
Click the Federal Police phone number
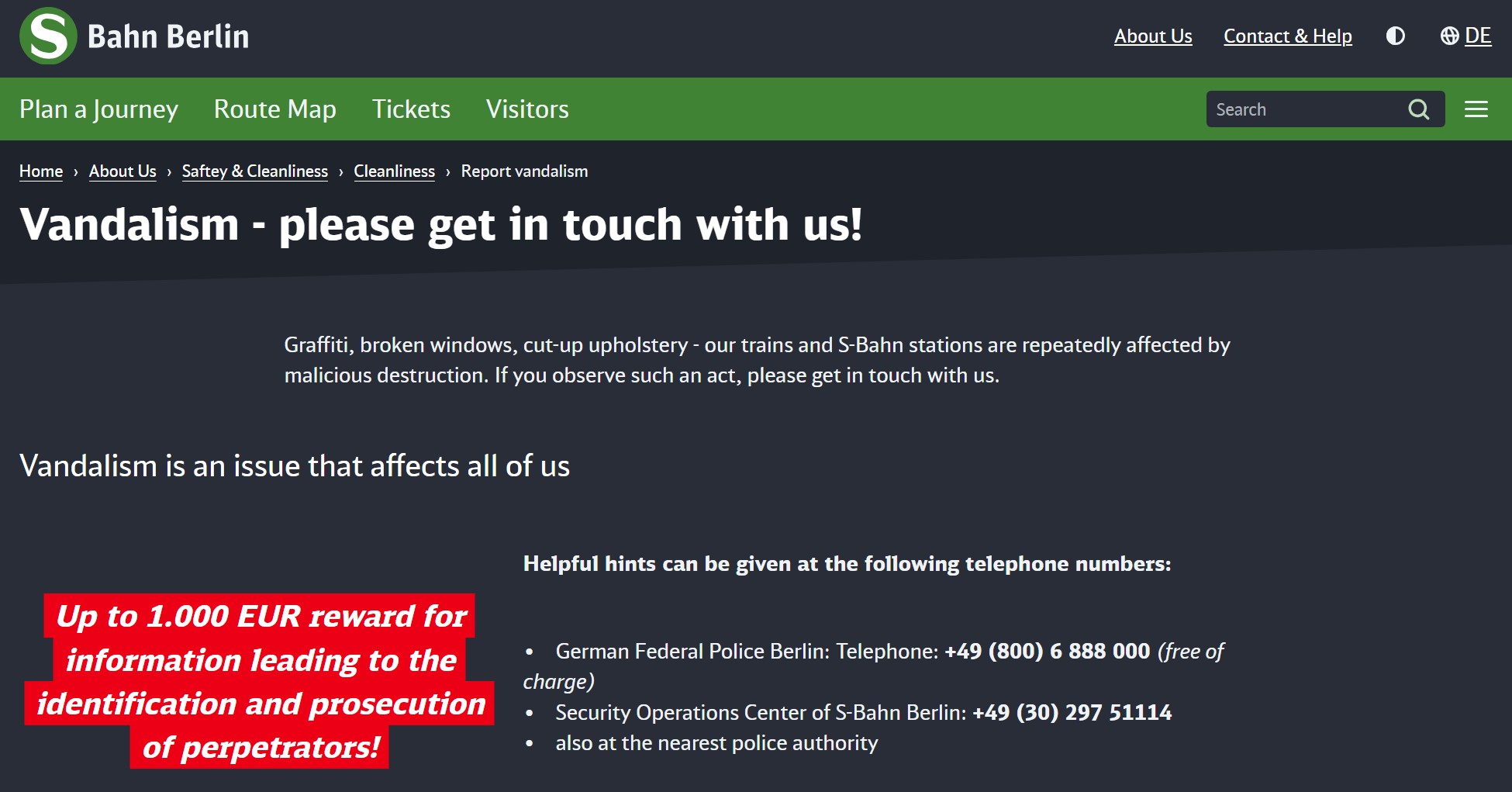[1047, 651]
